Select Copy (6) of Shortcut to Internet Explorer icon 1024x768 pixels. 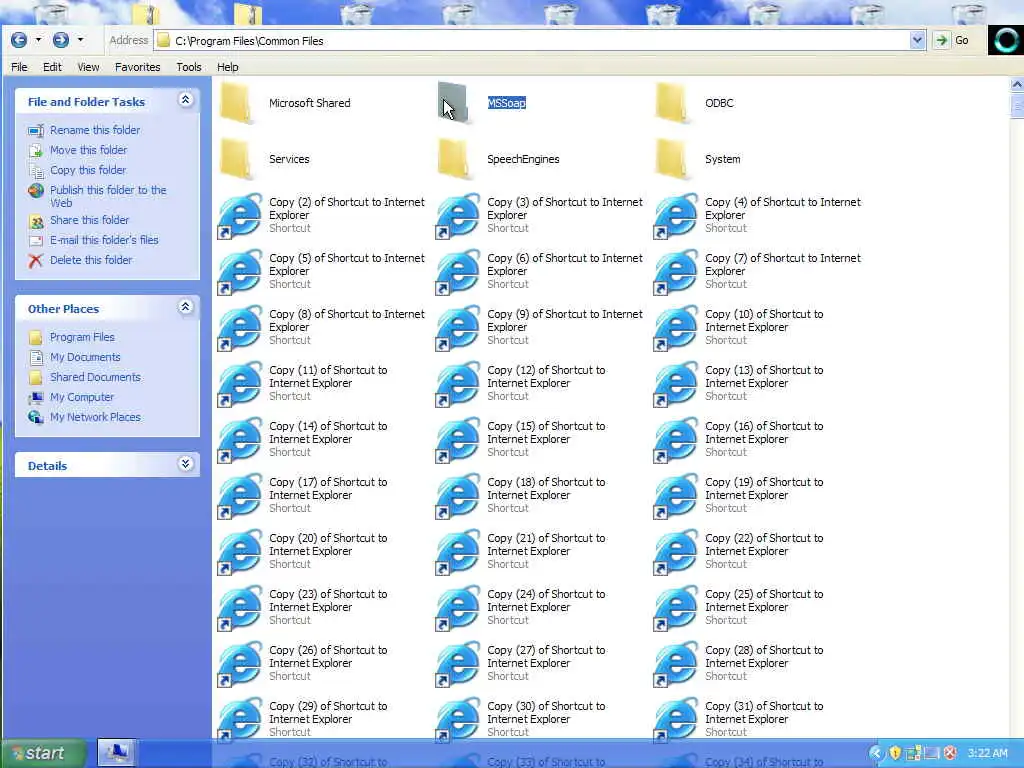(x=458, y=272)
